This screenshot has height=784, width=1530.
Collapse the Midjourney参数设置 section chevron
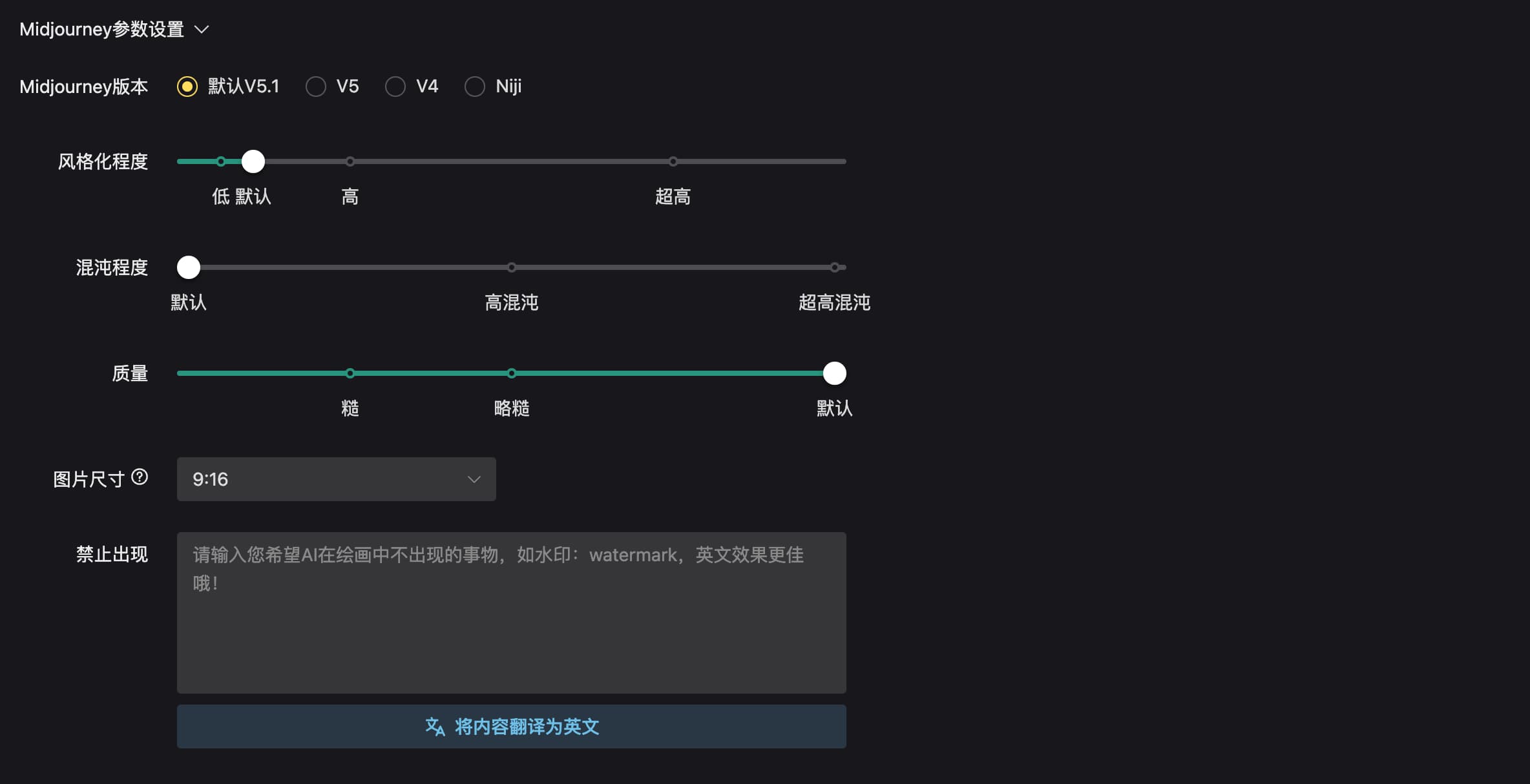tap(202, 30)
